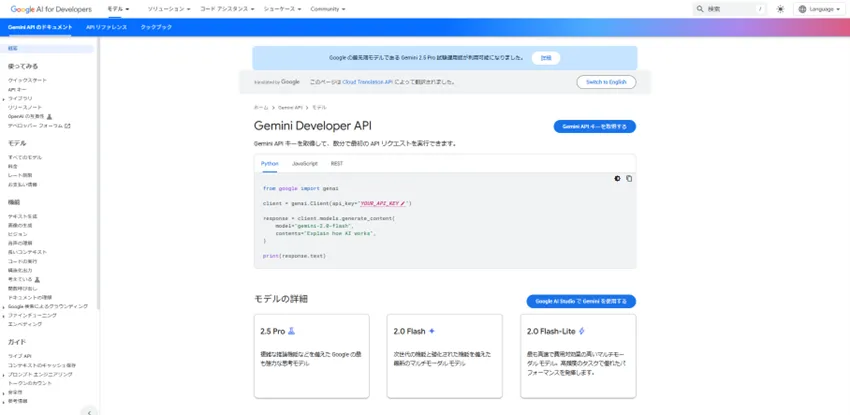Click experimental flask icon next to OpenAI の互換性
The width and height of the screenshot is (850, 415).
(49, 116)
